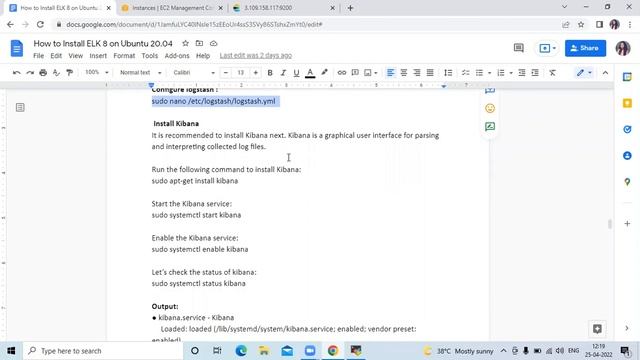The width and height of the screenshot is (640, 360).
Task: View document status cloud icon
Action: coord(213,43)
